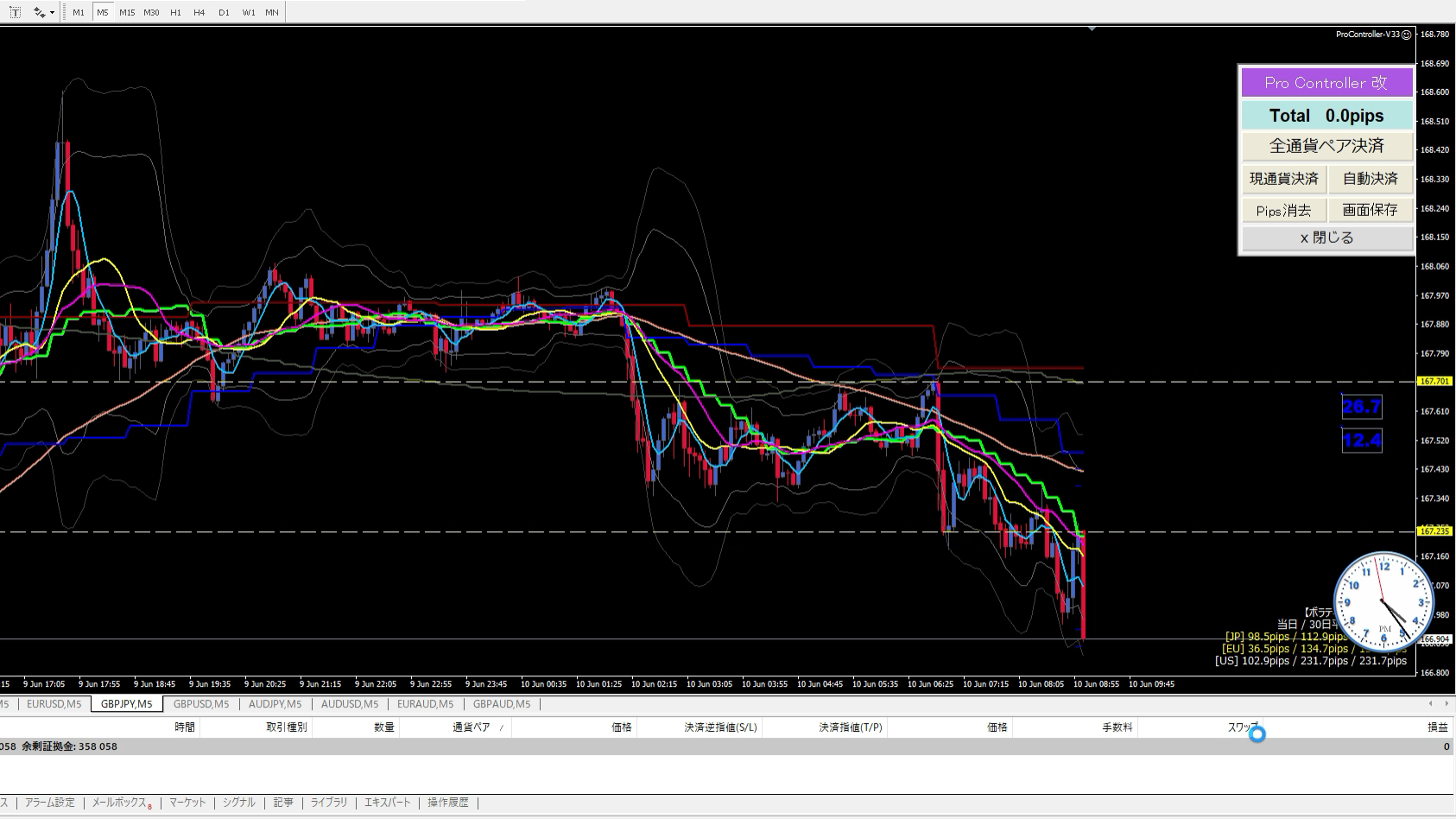
Task: Open アラーム設定 terminal tab
Action: point(50,803)
